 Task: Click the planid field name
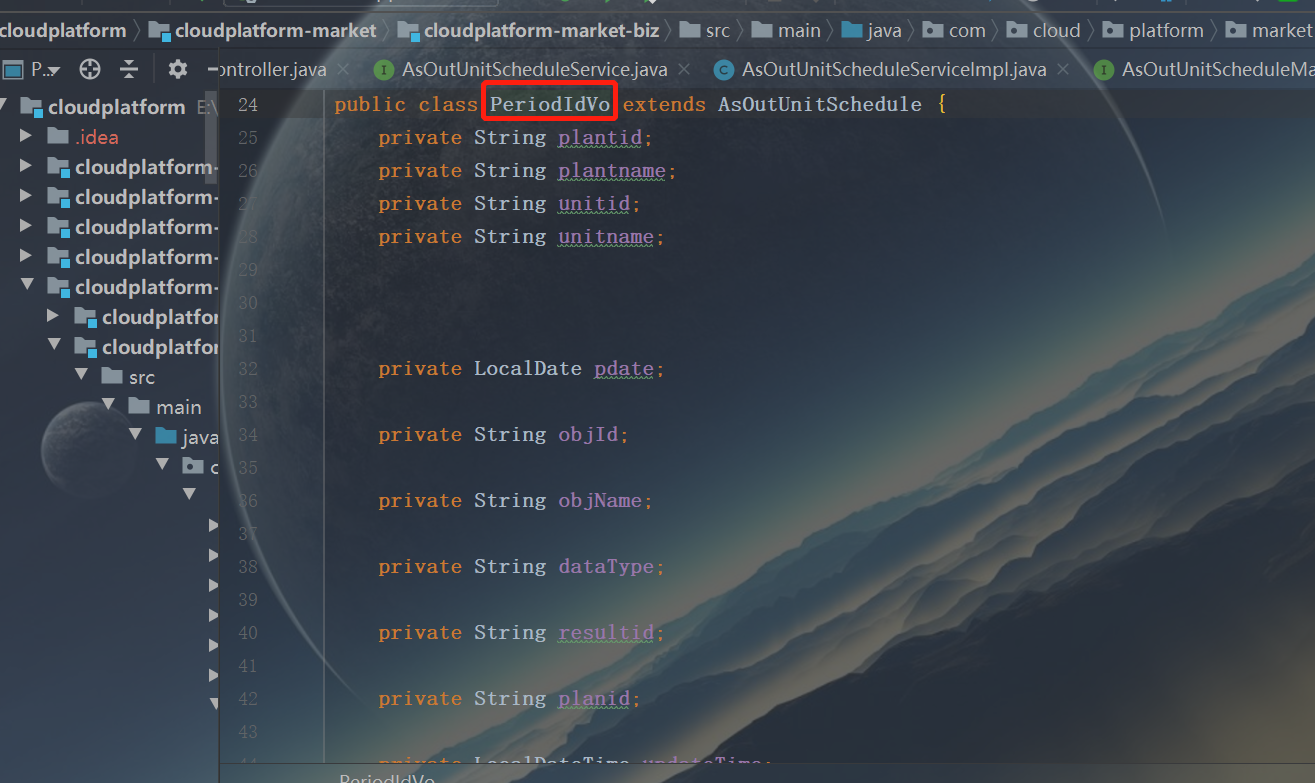pos(594,699)
